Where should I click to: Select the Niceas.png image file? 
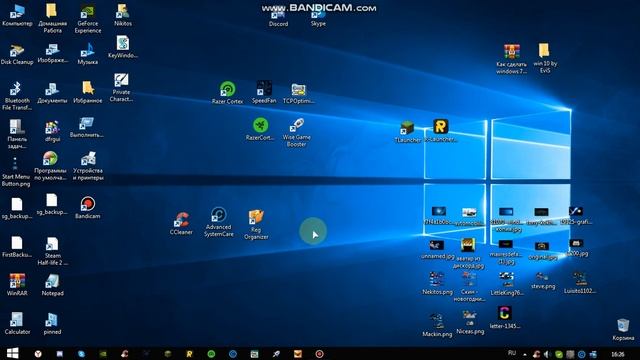(x=470, y=322)
